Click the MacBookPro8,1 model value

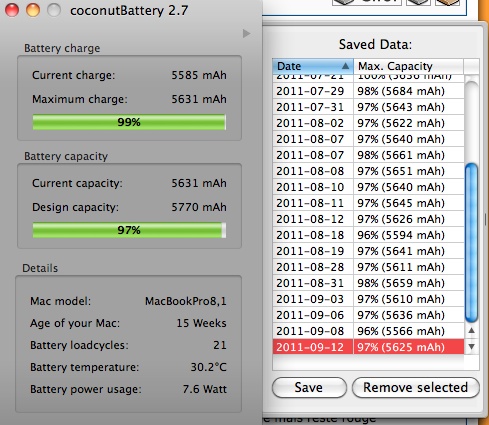click(x=186, y=301)
